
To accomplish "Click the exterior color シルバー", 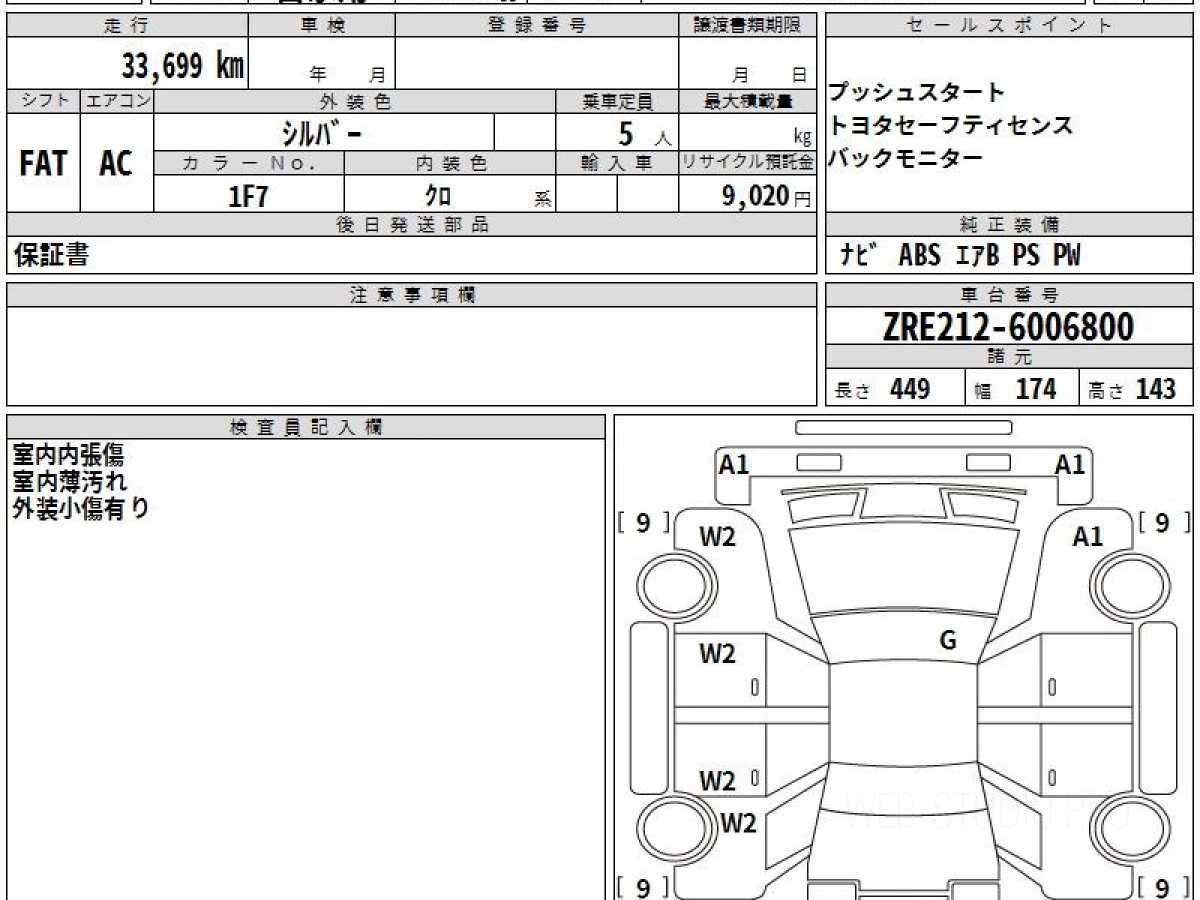I will [x=322, y=132].
